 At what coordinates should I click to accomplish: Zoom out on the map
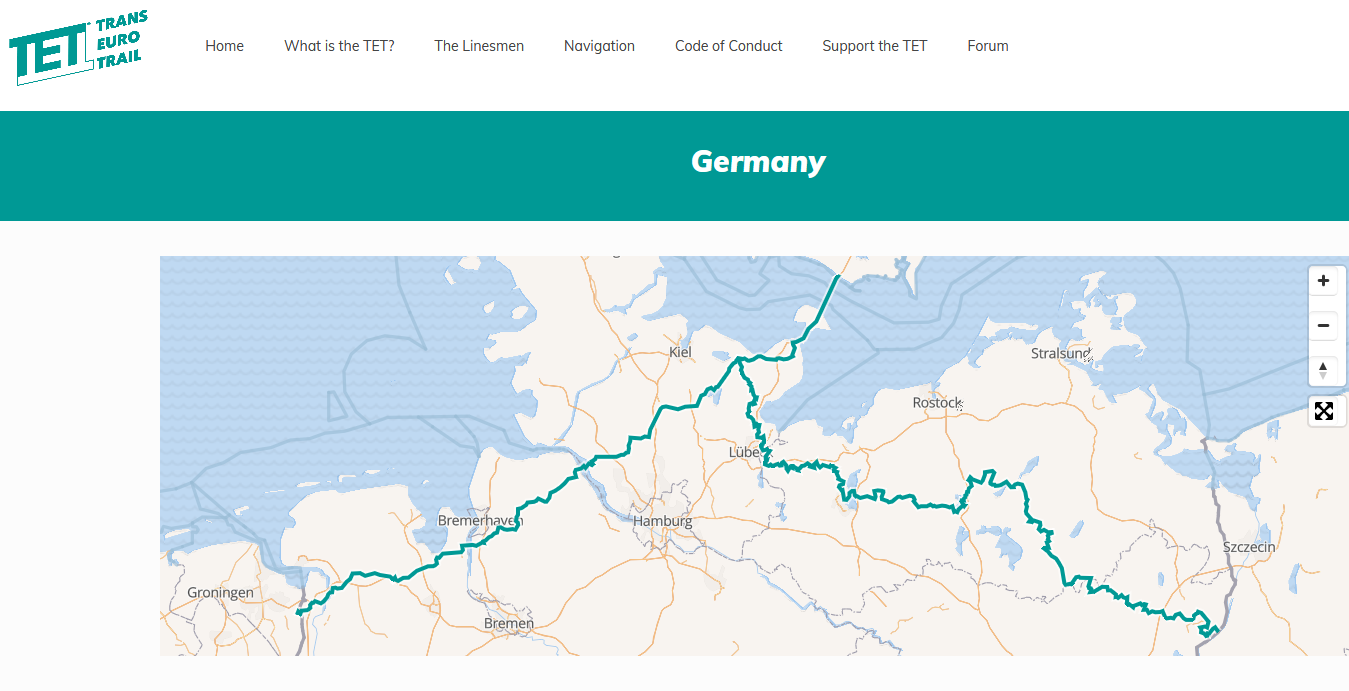1323,326
